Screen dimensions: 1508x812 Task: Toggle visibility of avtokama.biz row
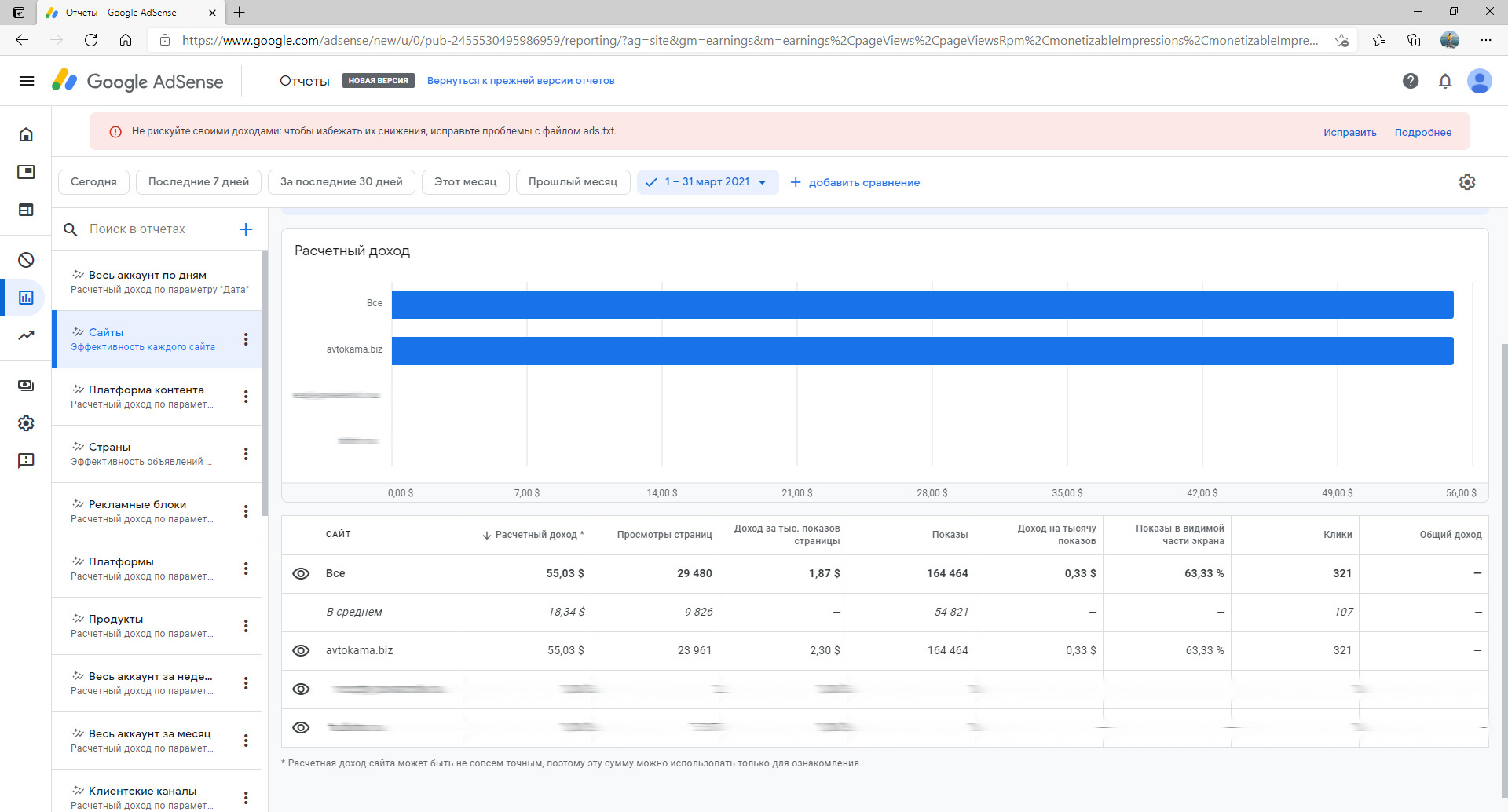(x=301, y=651)
